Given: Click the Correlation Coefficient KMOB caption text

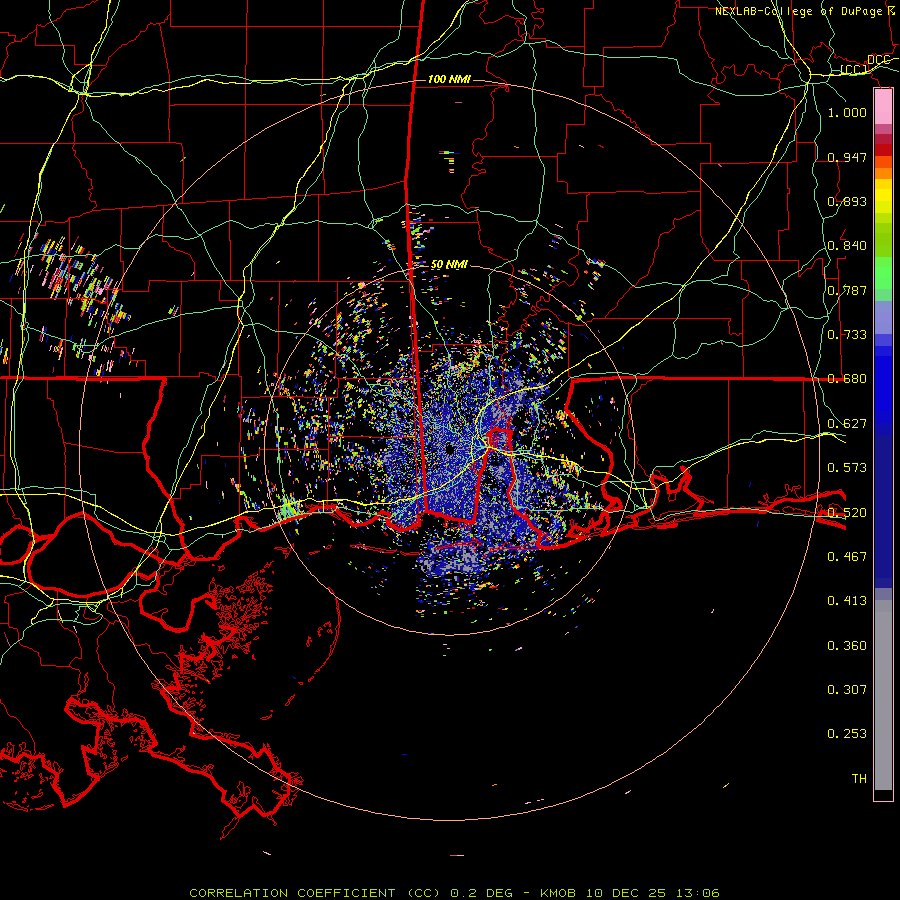Looking at the screenshot, I should coord(454,893).
